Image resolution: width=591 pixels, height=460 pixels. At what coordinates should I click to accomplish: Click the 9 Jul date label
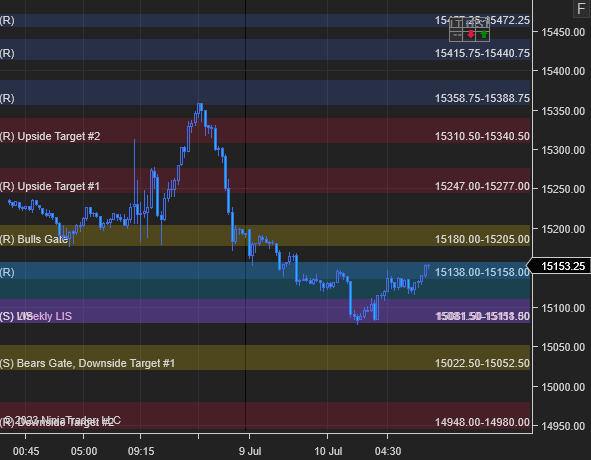(250, 451)
